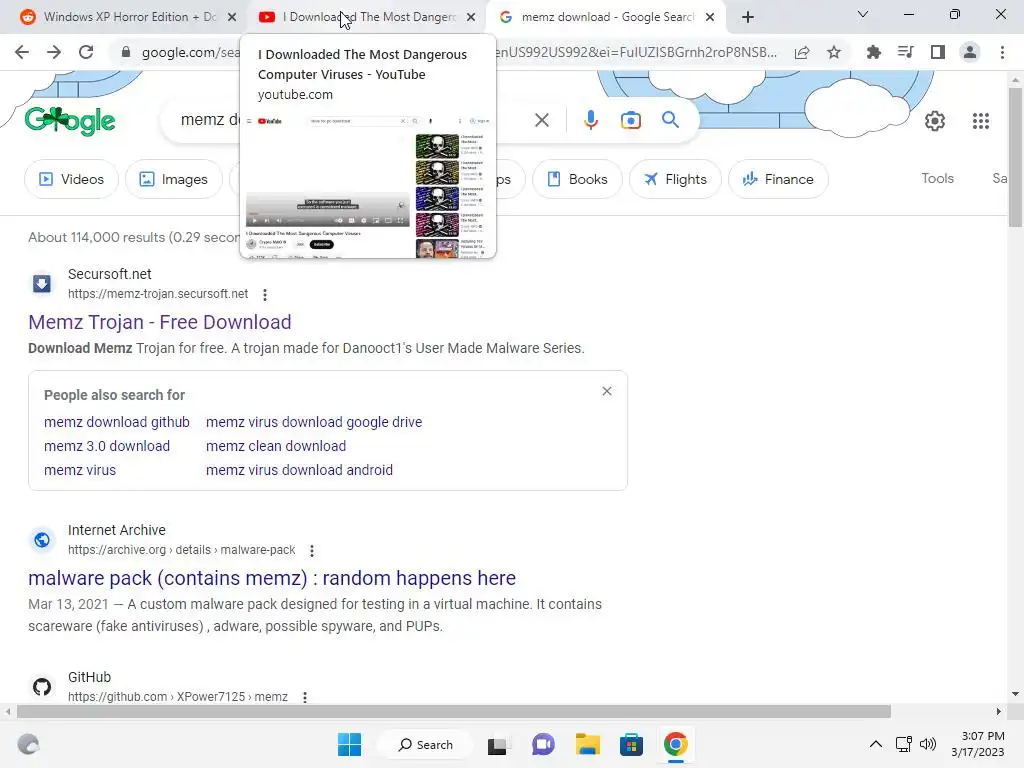Screen dimensions: 1024x768
Task: Open malware pack (contains memz) result
Action: pos(272,578)
